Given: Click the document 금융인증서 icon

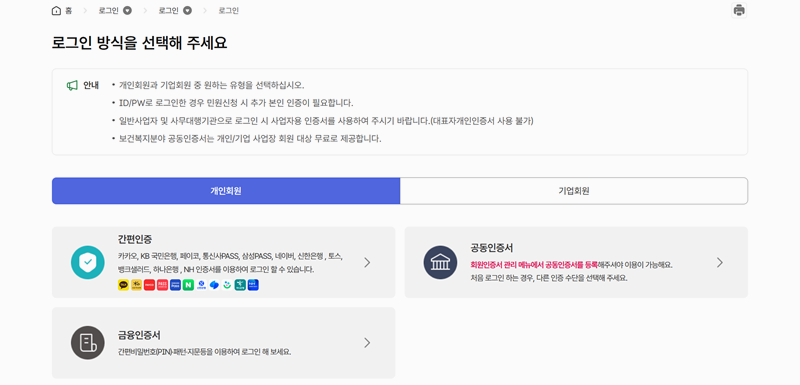Looking at the screenshot, I should (x=88, y=343).
